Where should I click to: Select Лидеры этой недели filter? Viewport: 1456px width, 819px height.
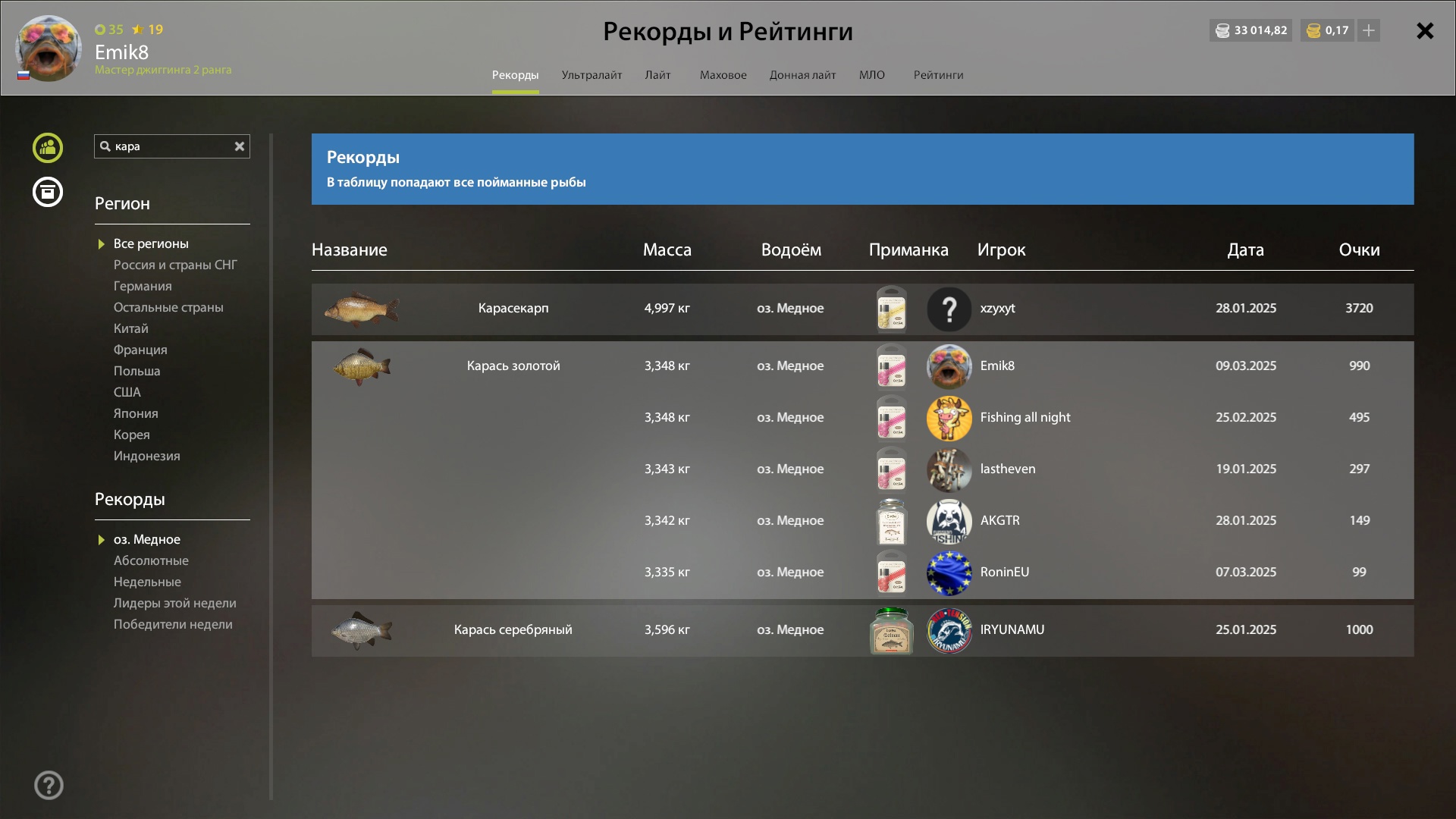pyautogui.click(x=174, y=603)
